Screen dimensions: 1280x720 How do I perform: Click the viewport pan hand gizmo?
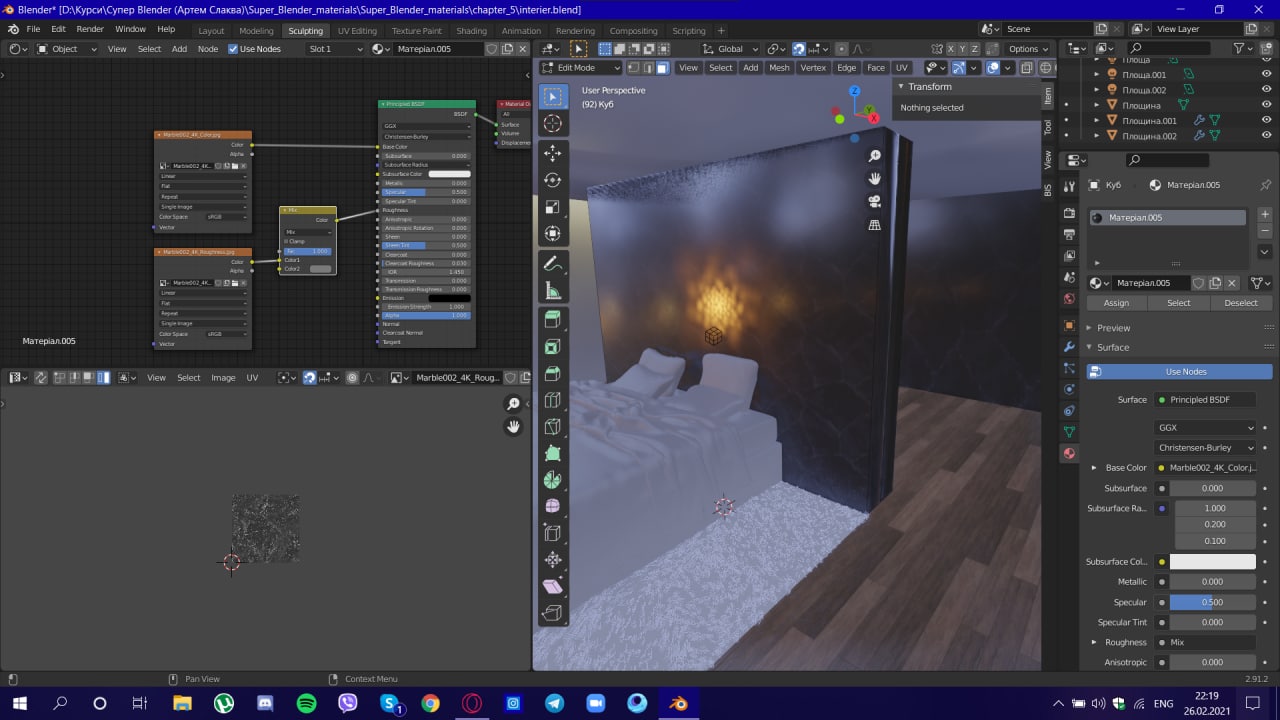pyautogui.click(x=875, y=179)
